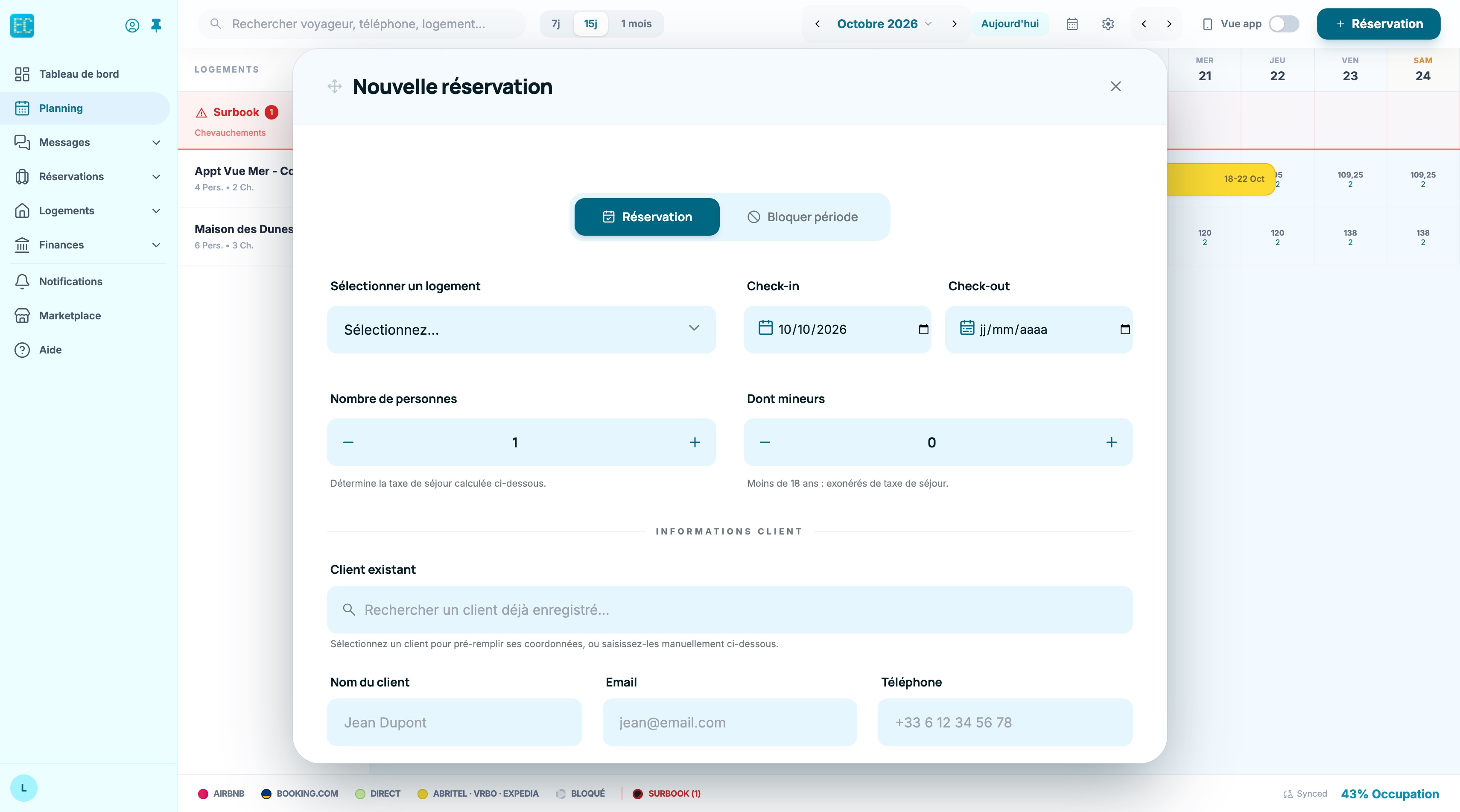This screenshot has width=1460, height=812.
Task: Open the Check-in calendar picker icon
Action: [923, 329]
